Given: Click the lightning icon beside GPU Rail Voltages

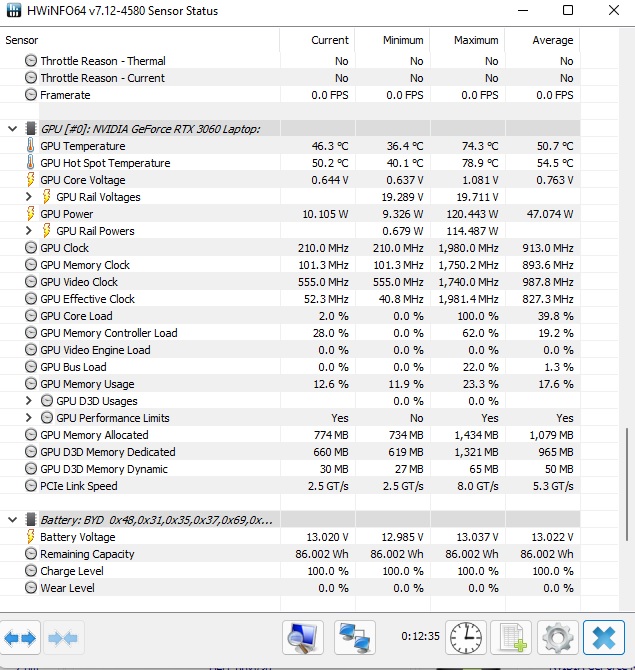Looking at the screenshot, I should pos(47,197).
